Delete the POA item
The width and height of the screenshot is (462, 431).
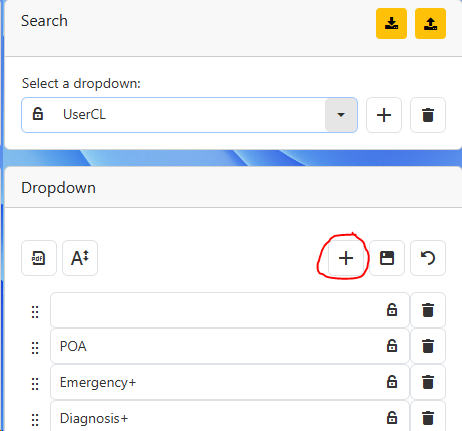pos(428,346)
